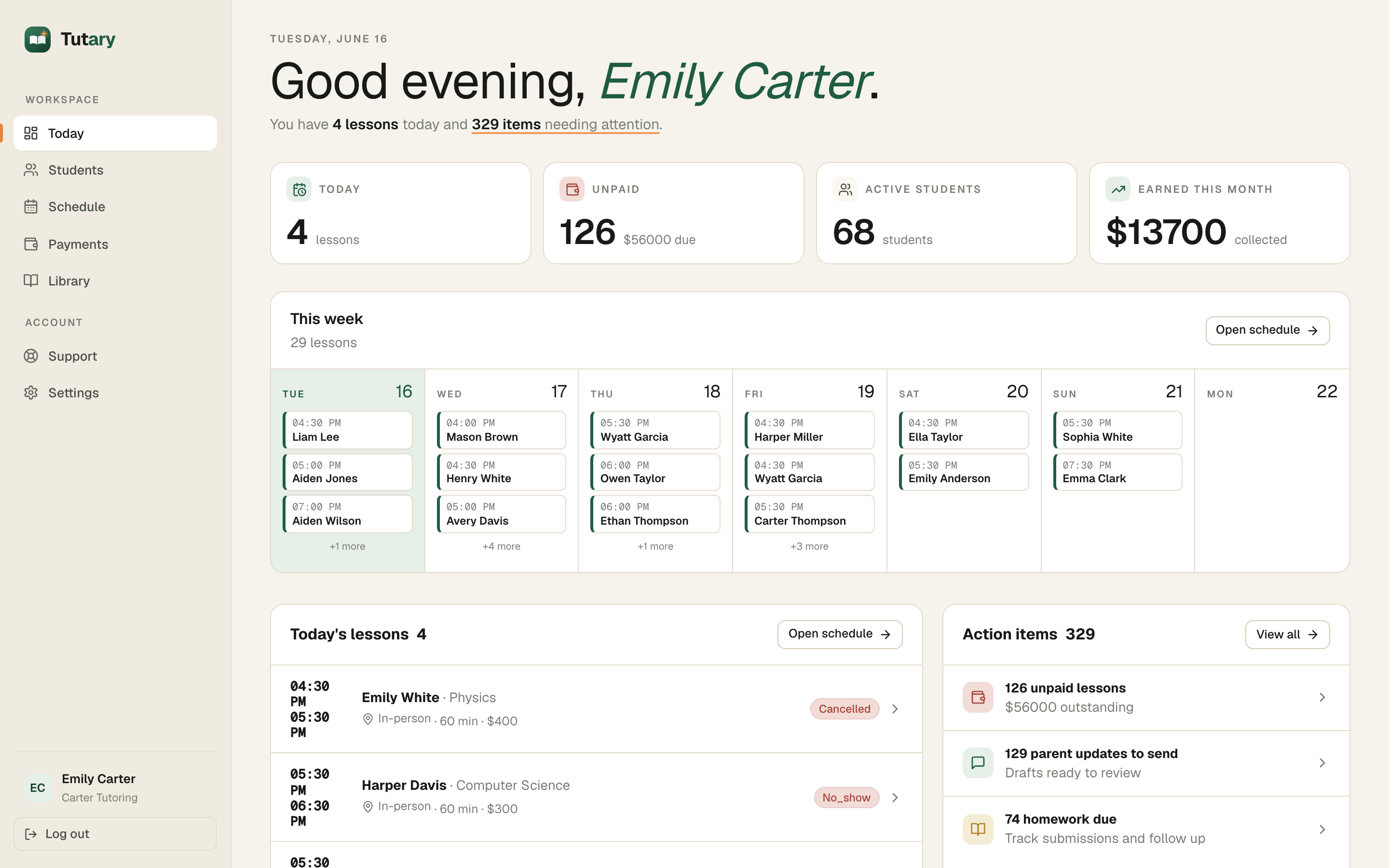Click the Payments wallet icon in sidebar

click(x=31, y=244)
